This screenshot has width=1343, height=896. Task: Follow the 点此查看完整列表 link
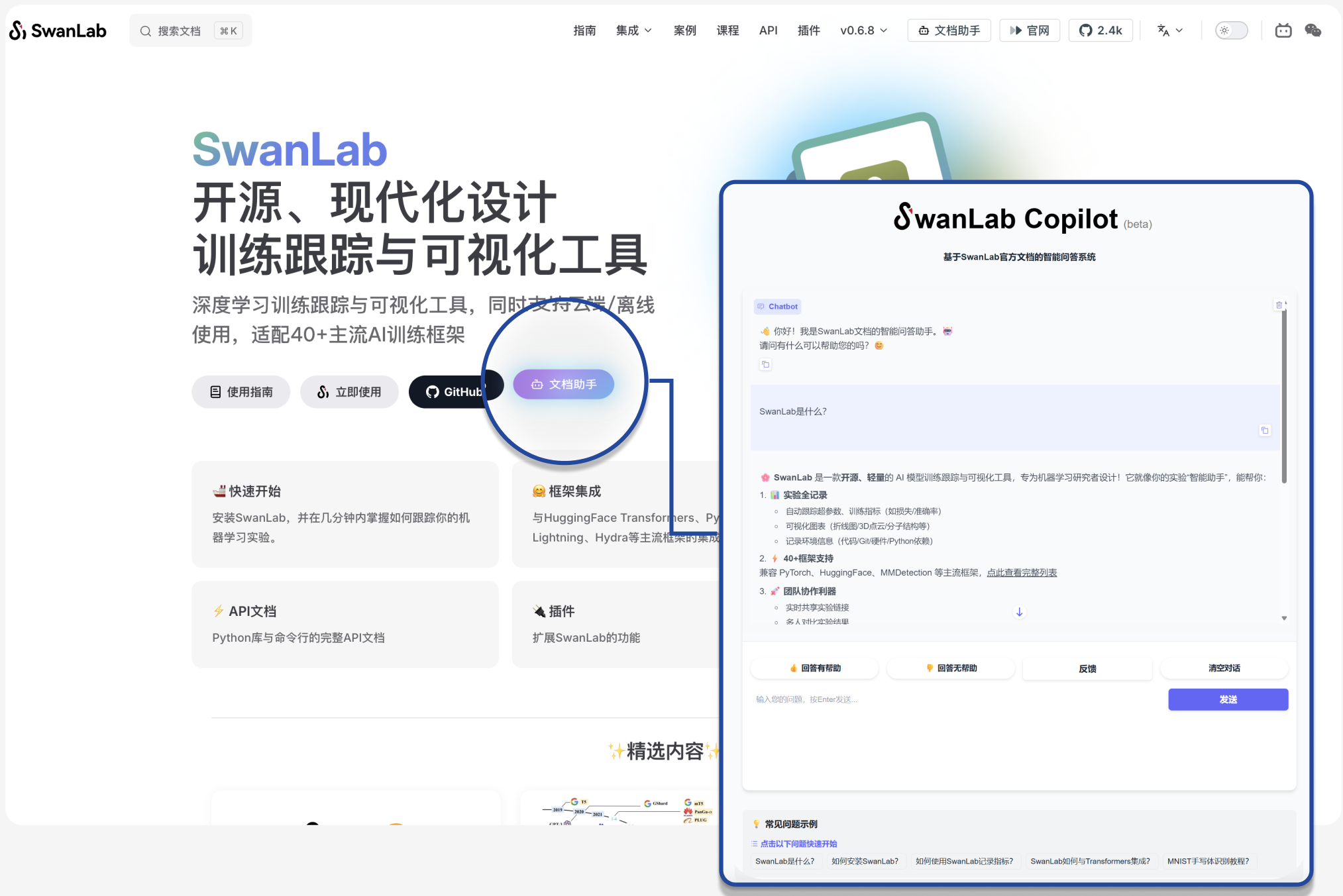(1022, 573)
